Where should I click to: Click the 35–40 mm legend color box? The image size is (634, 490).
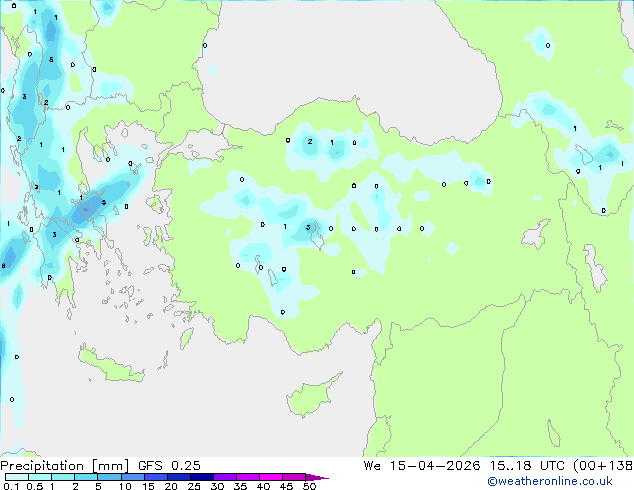(247, 477)
